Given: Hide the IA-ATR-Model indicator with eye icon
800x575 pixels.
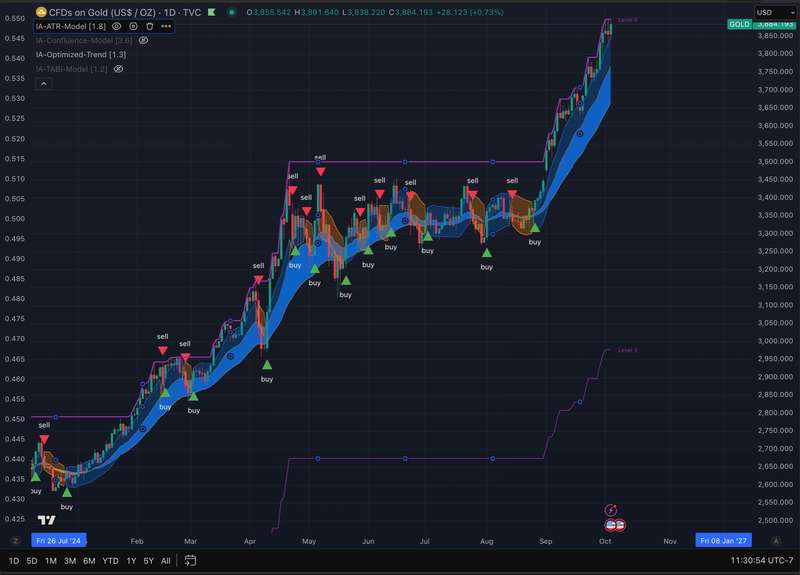Looking at the screenshot, I should (117, 26).
